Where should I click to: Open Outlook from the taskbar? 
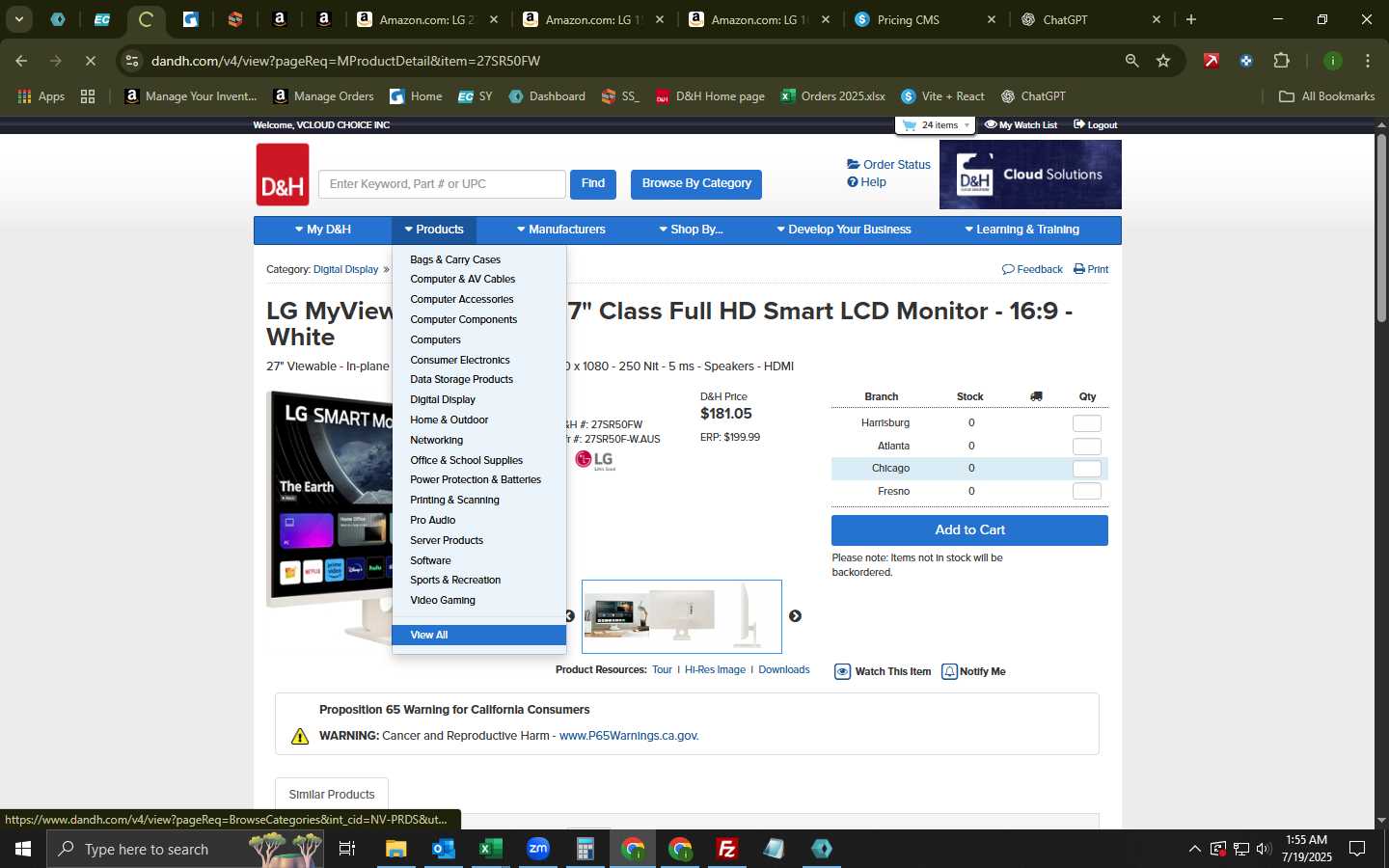point(444,849)
